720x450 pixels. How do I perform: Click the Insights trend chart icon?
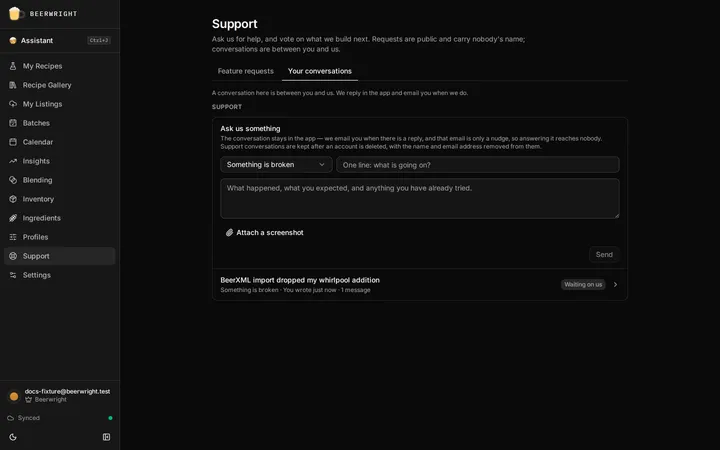click(13, 161)
